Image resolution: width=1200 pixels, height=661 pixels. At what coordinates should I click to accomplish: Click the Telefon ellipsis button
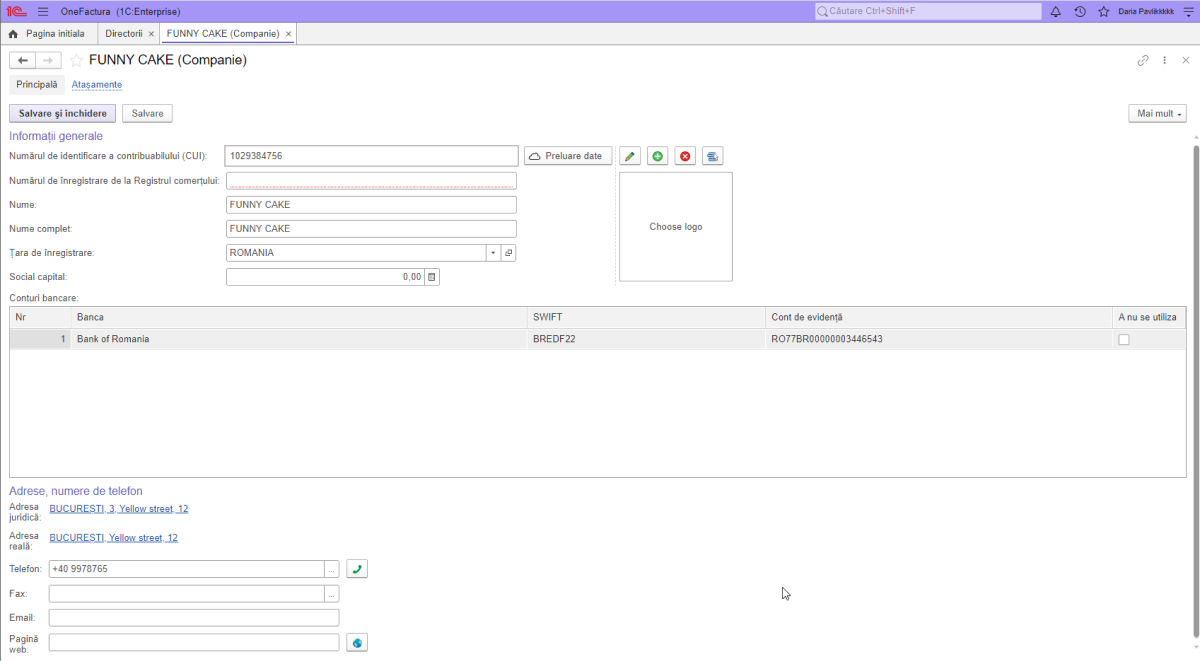click(x=332, y=569)
